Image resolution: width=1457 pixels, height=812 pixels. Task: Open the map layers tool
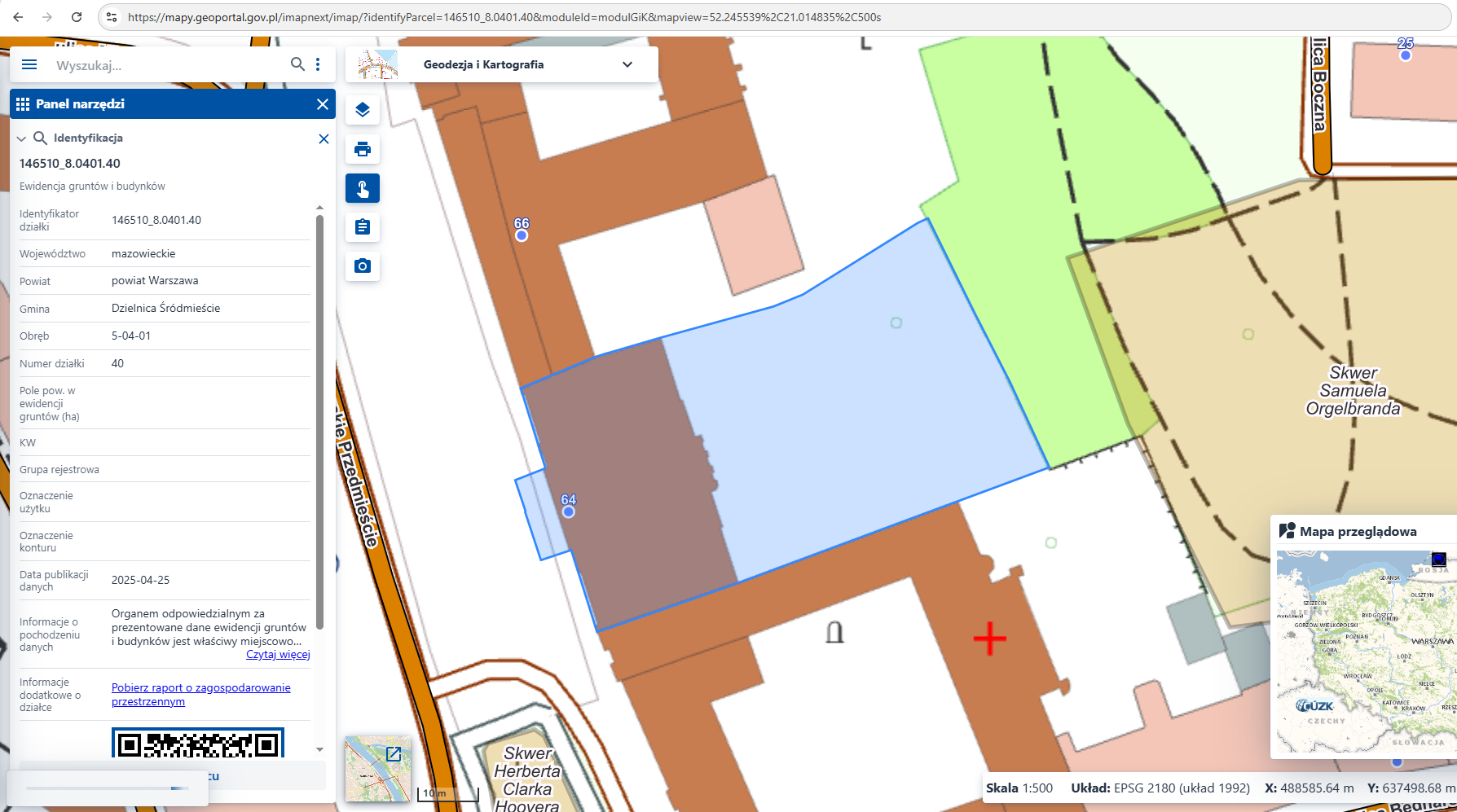363,110
